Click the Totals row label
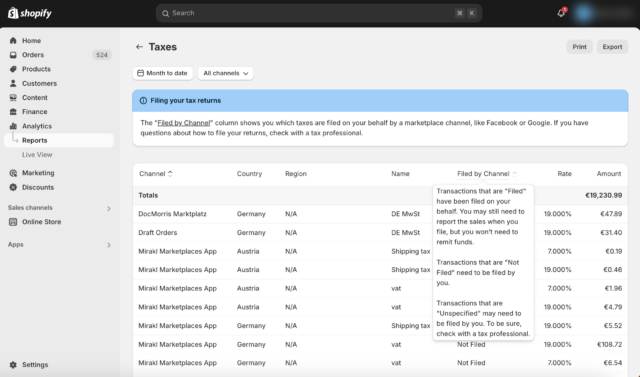This screenshot has width=640, height=377. pyautogui.click(x=148, y=195)
